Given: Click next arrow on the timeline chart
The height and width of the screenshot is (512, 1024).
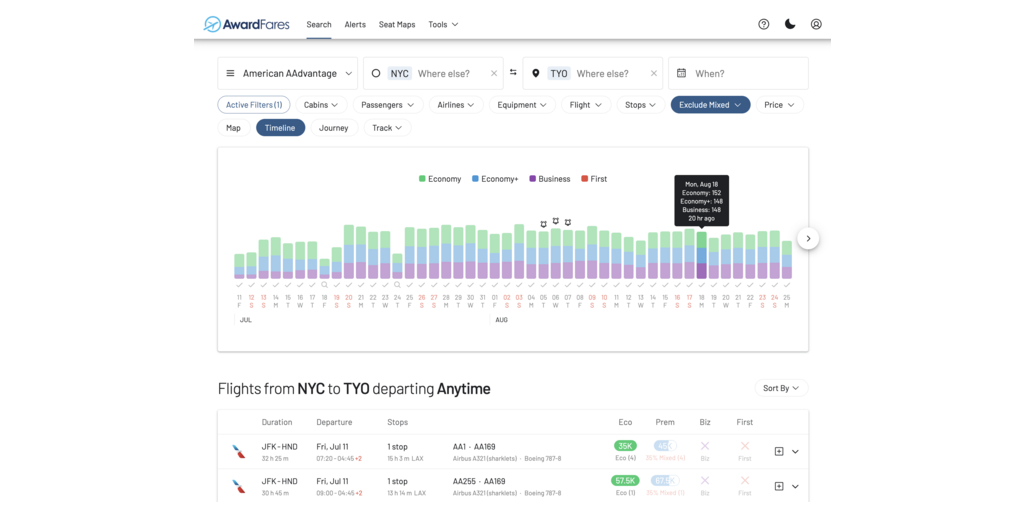Looking at the screenshot, I should (x=808, y=239).
